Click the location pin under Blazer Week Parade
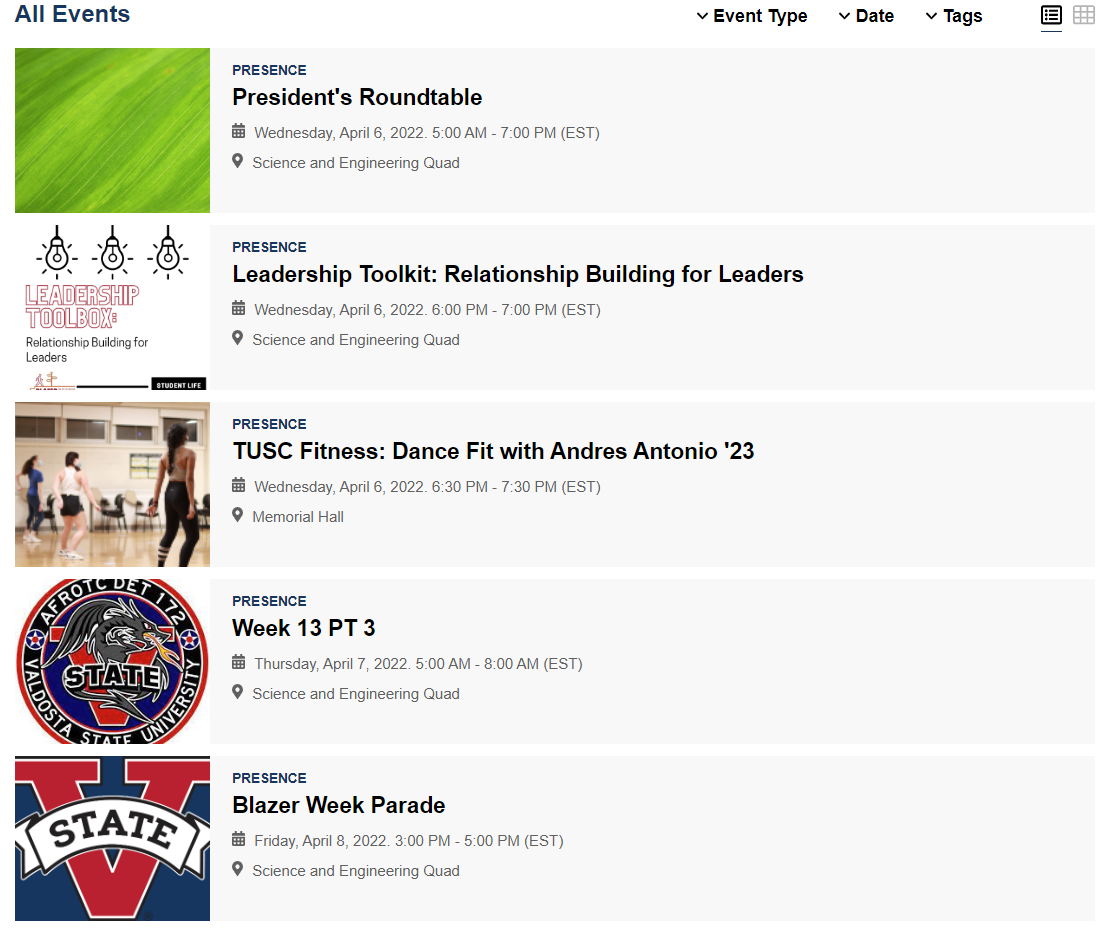This screenshot has height=930, width=1113. tap(238, 870)
